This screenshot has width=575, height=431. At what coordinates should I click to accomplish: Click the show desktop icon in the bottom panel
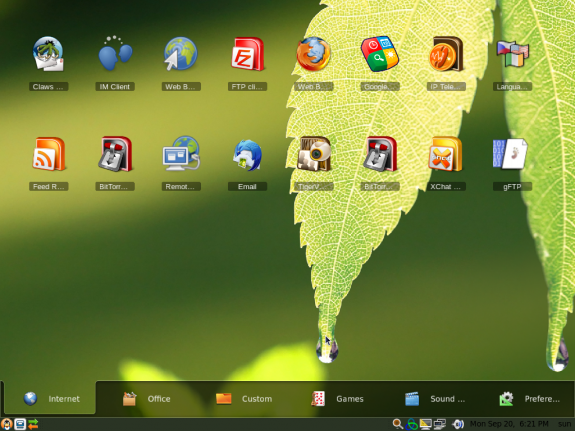[20, 424]
